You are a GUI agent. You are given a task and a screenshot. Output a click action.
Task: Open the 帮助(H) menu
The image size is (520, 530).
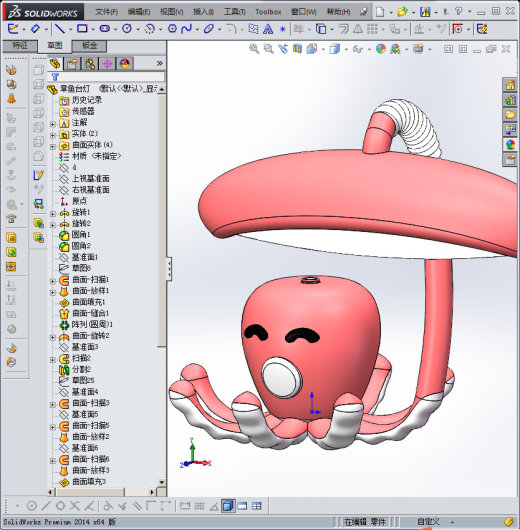pos(338,12)
